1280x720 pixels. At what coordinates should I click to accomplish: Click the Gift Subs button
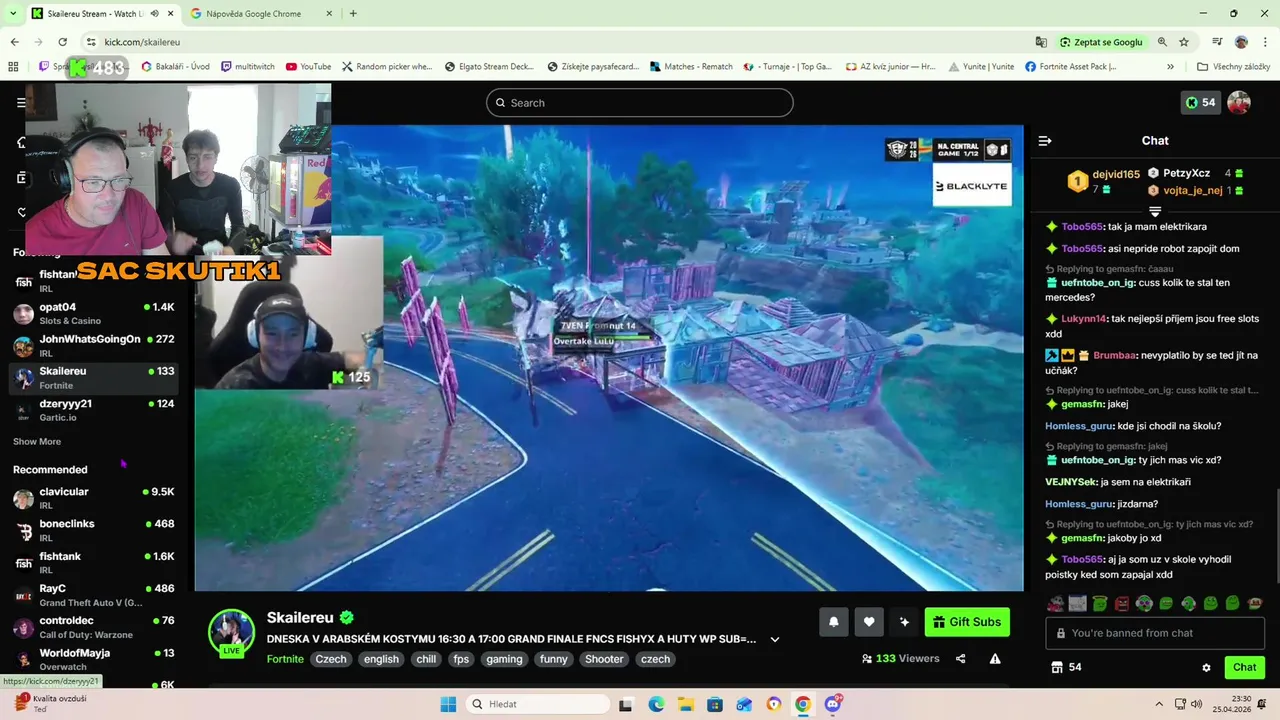tap(967, 622)
